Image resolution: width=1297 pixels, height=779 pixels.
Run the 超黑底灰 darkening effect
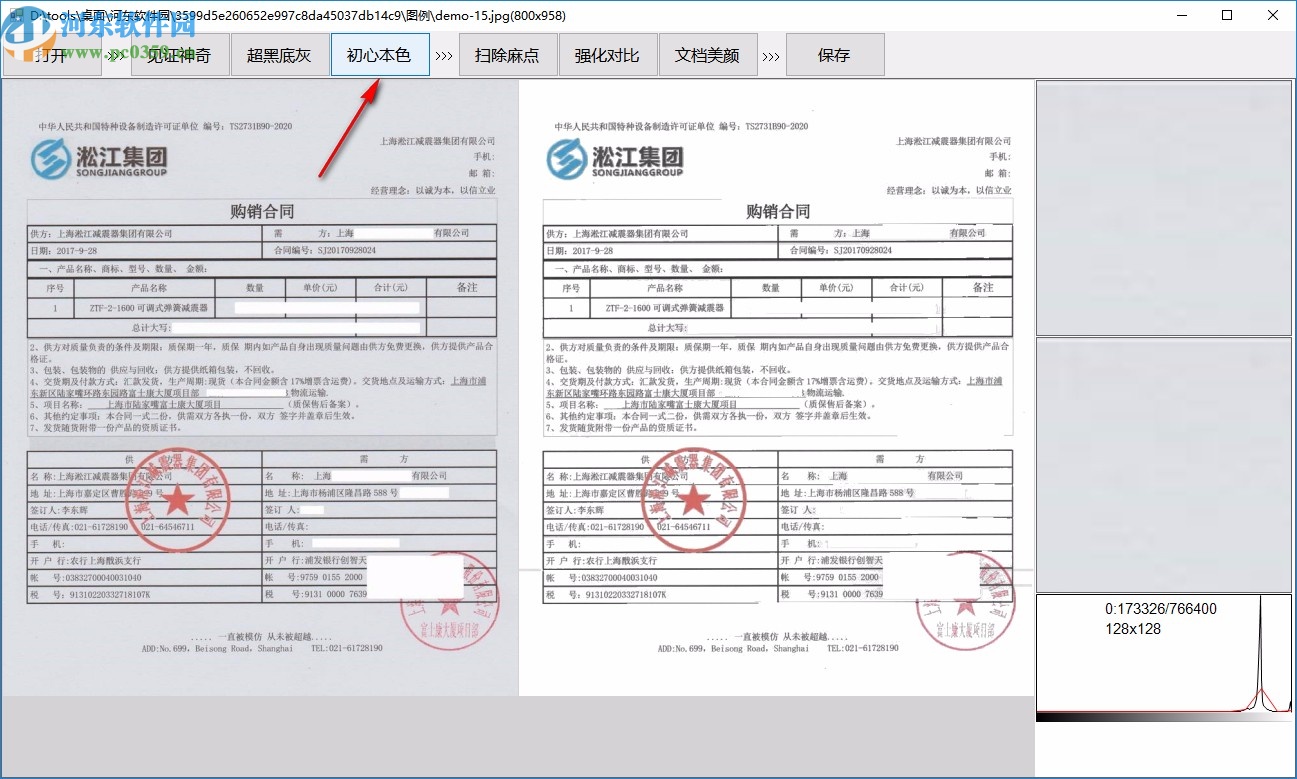point(280,55)
